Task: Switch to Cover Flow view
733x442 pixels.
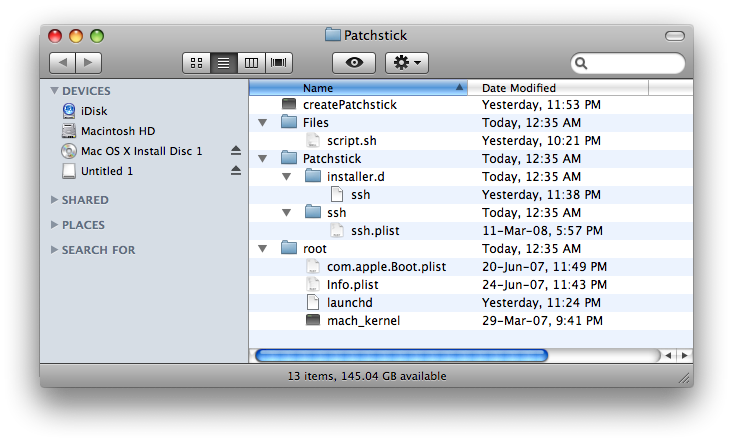Action: tap(278, 63)
